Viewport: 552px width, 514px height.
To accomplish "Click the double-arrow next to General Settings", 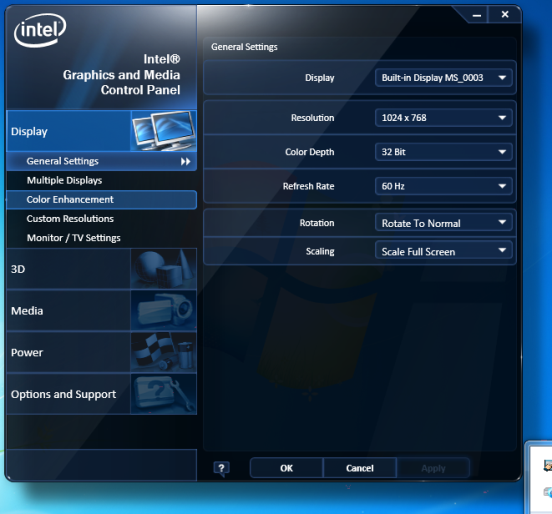I will 186,161.
